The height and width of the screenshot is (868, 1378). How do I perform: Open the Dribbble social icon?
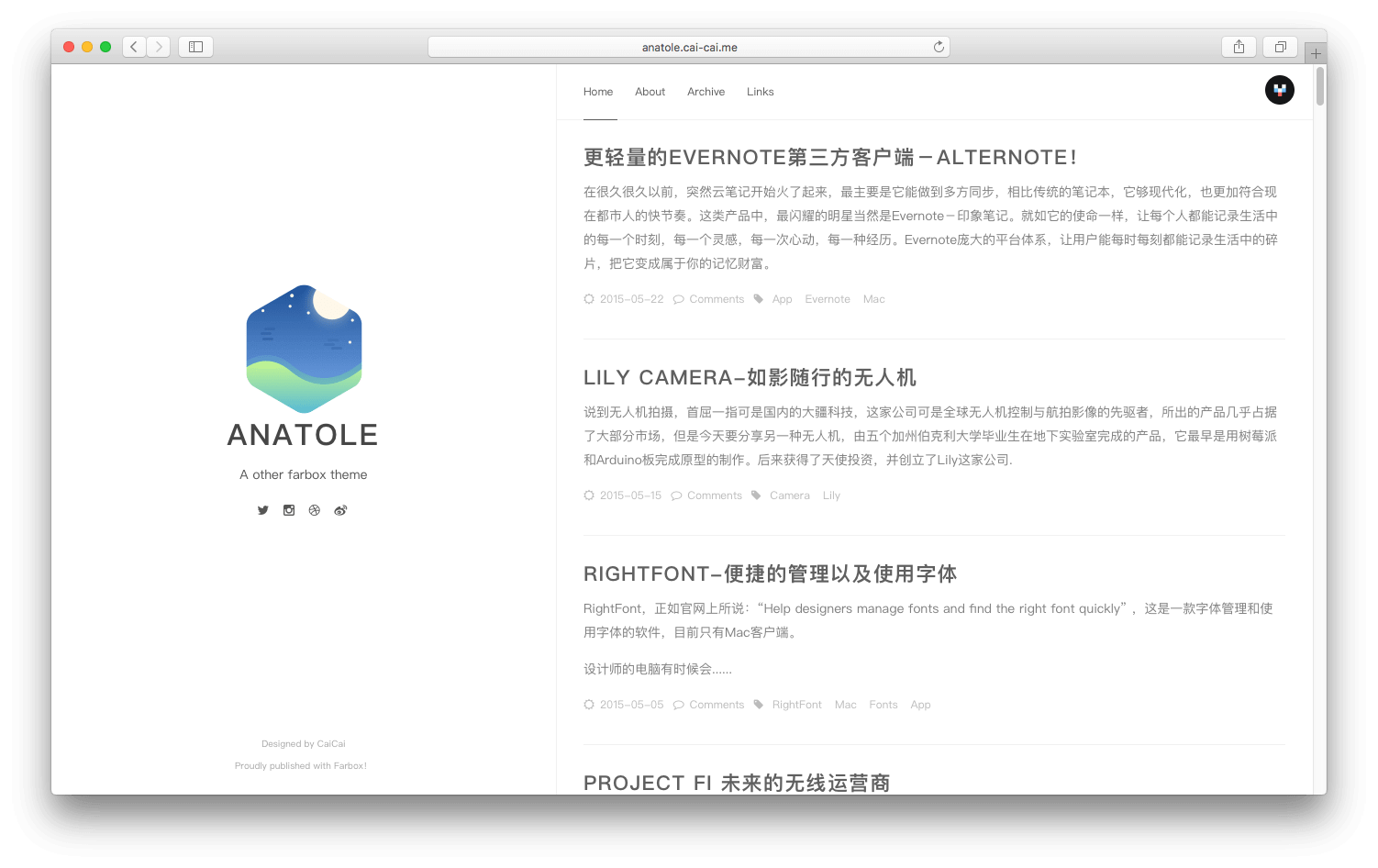point(315,510)
